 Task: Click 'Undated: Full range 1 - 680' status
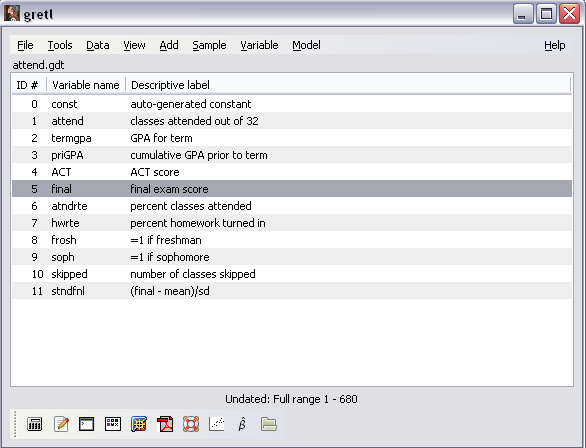pos(292,399)
